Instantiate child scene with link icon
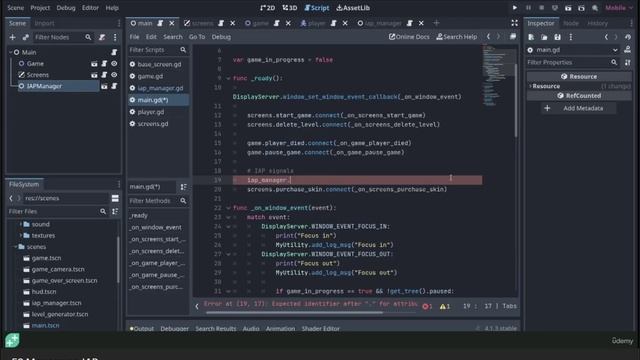640x360 pixels. click(x=25, y=37)
